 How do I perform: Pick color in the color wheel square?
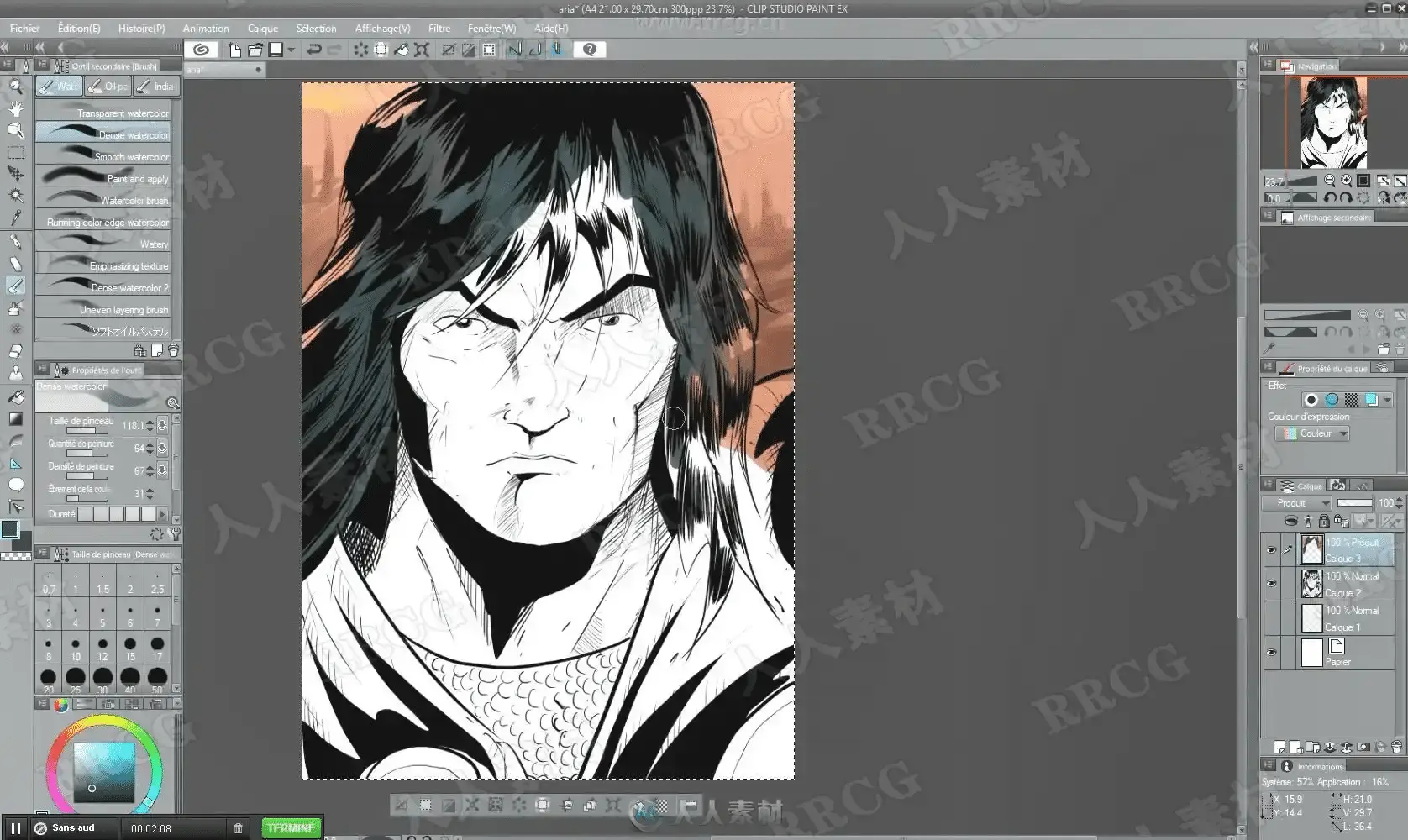(103, 771)
